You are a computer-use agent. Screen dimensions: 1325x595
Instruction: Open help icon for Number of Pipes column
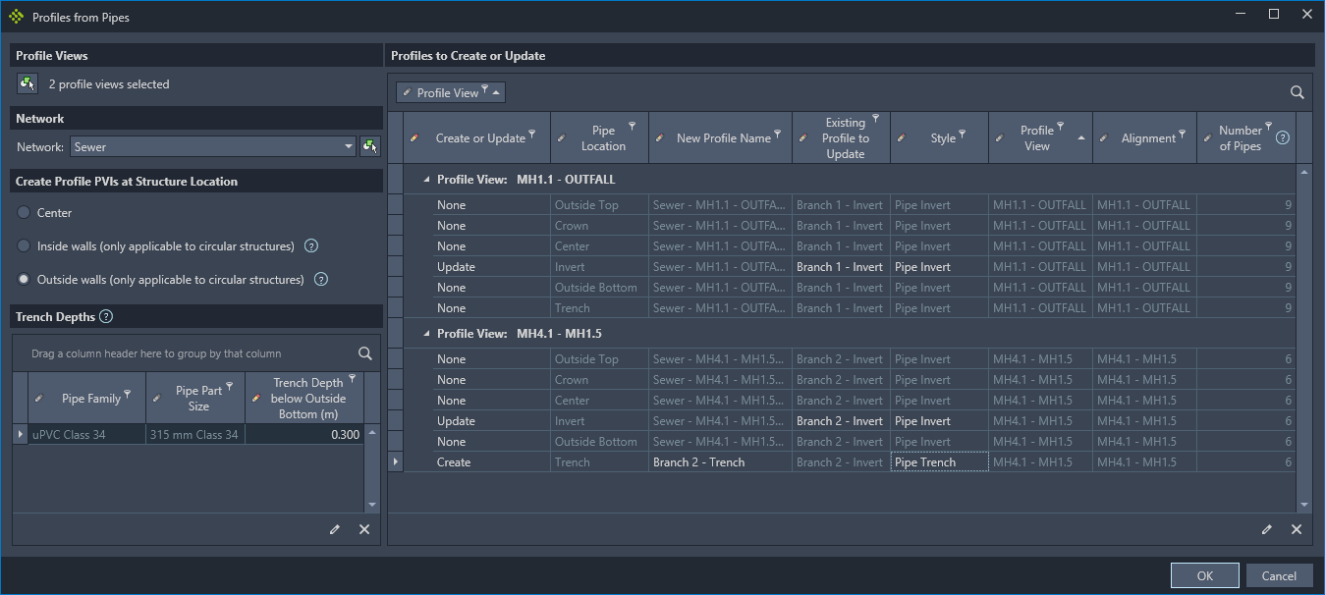click(x=1283, y=138)
